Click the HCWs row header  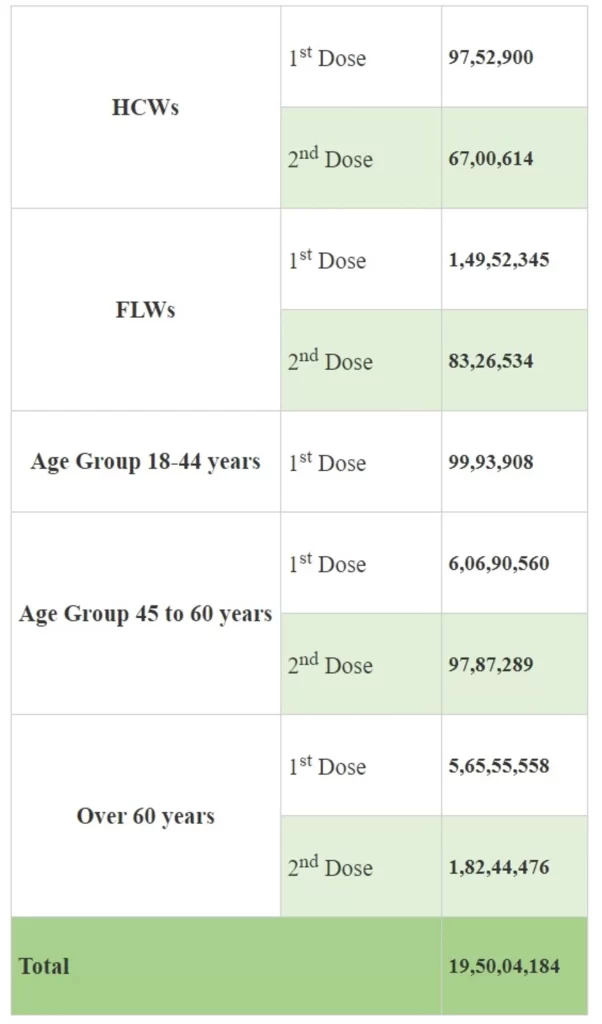click(145, 108)
